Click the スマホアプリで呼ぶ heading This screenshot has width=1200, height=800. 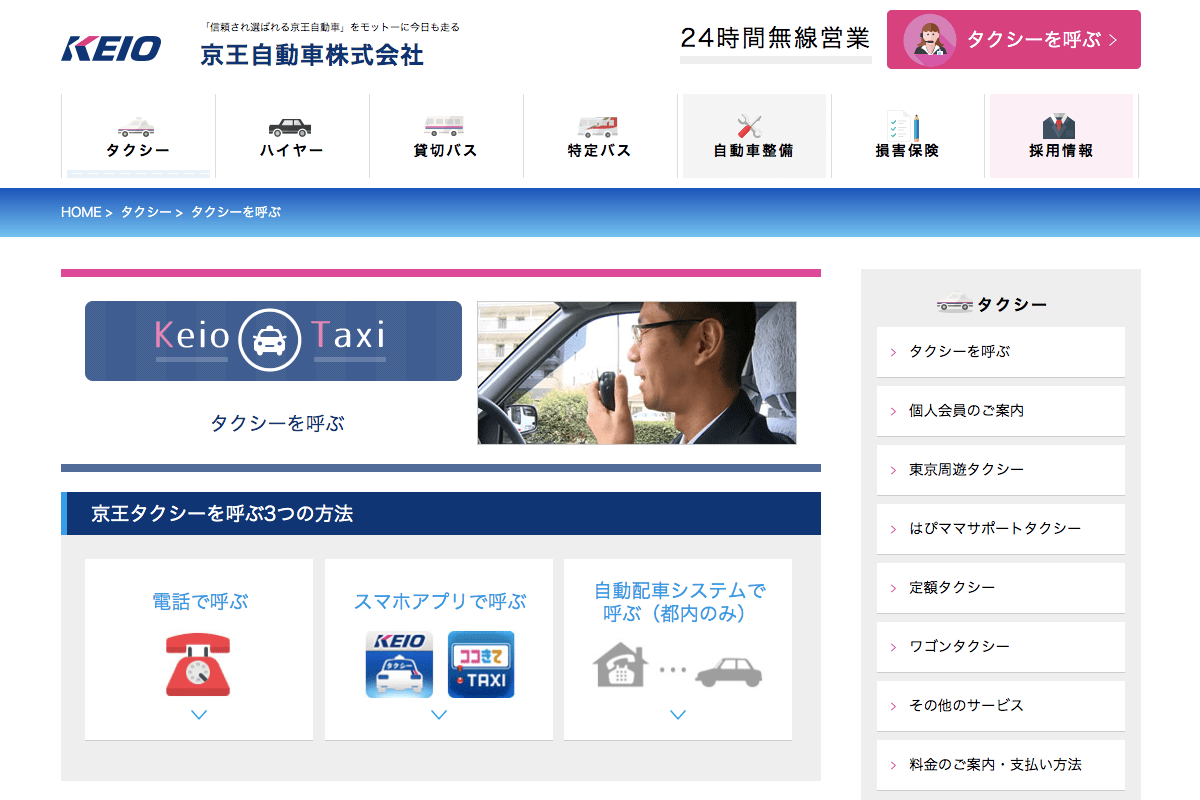(x=439, y=602)
